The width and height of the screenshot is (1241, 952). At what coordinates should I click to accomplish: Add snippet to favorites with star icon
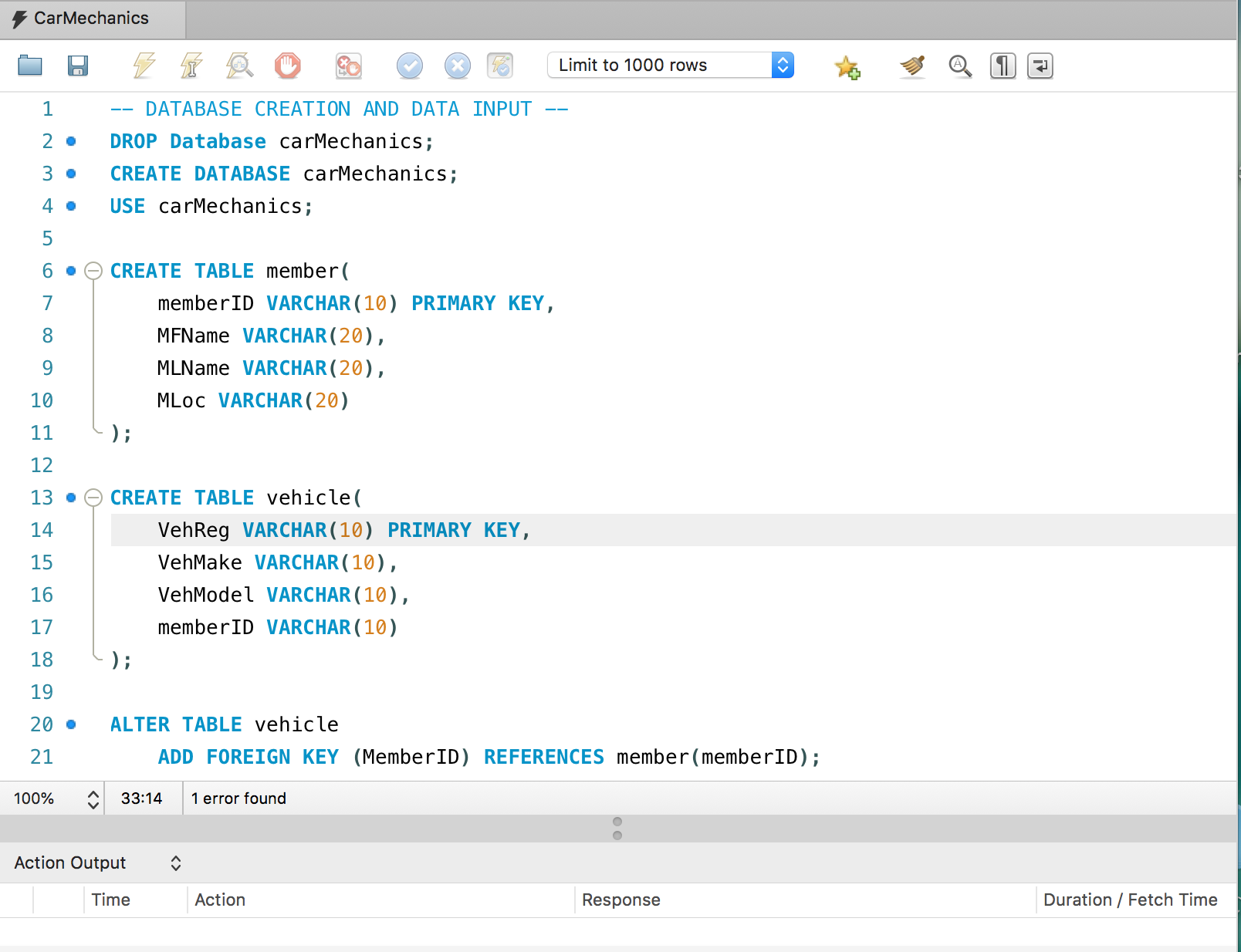pos(847,67)
